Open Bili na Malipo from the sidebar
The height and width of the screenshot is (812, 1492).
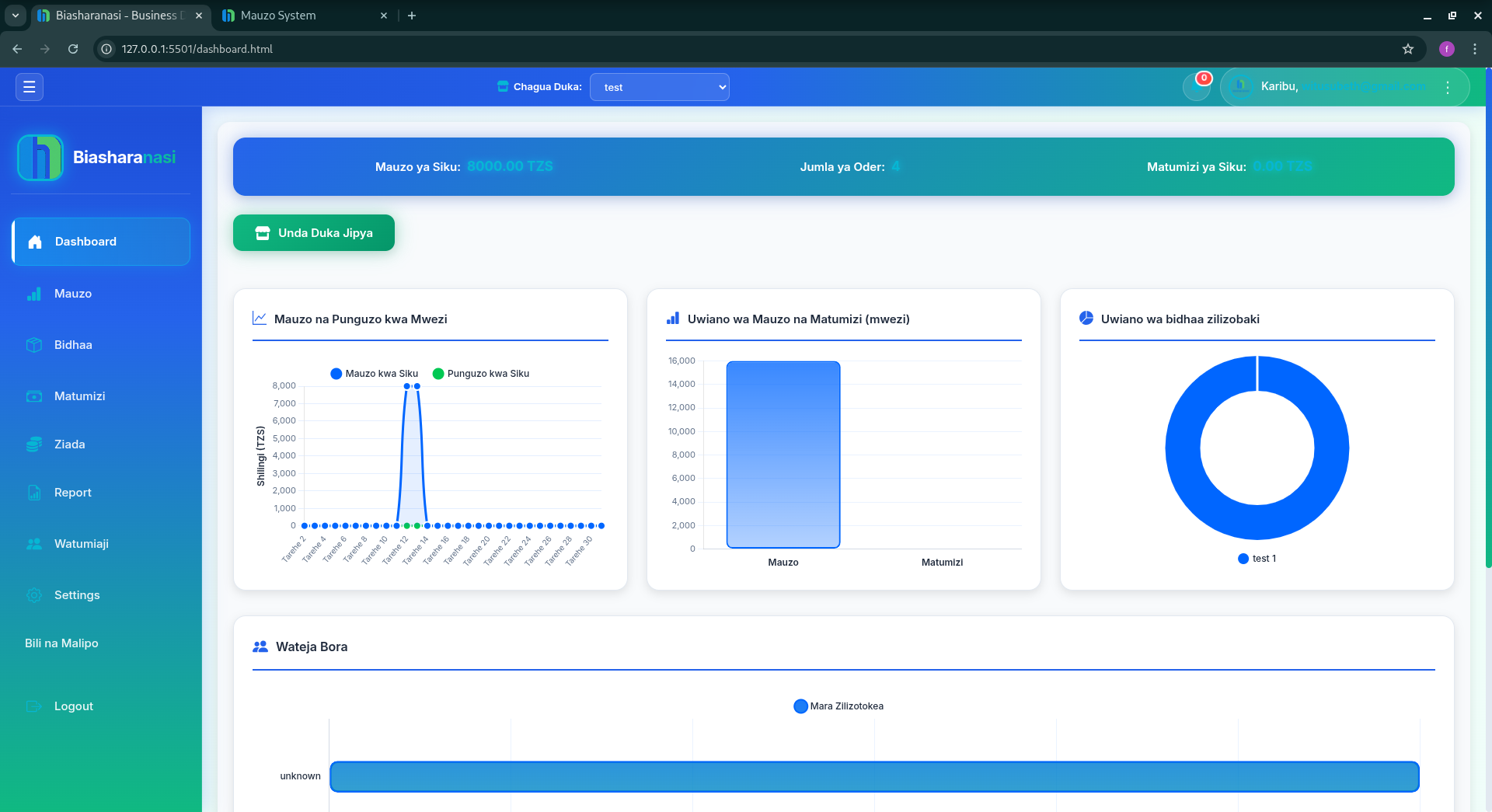point(61,643)
